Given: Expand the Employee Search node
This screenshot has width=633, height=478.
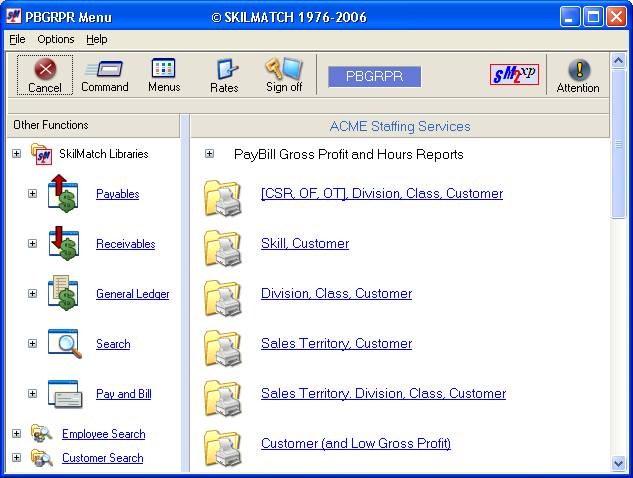Looking at the screenshot, I should click(x=16, y=434).
